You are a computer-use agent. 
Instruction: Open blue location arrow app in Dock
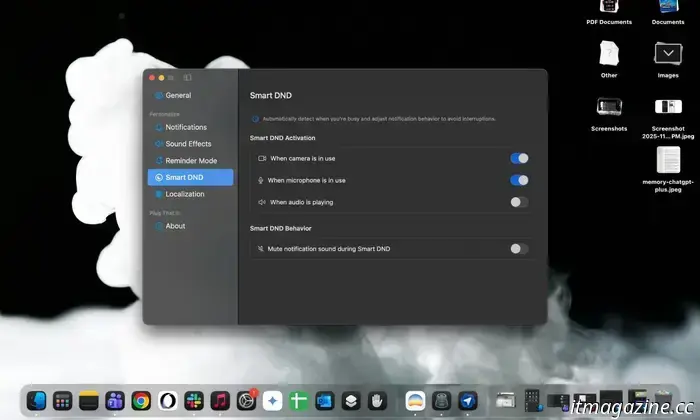(x=468, y=401)
